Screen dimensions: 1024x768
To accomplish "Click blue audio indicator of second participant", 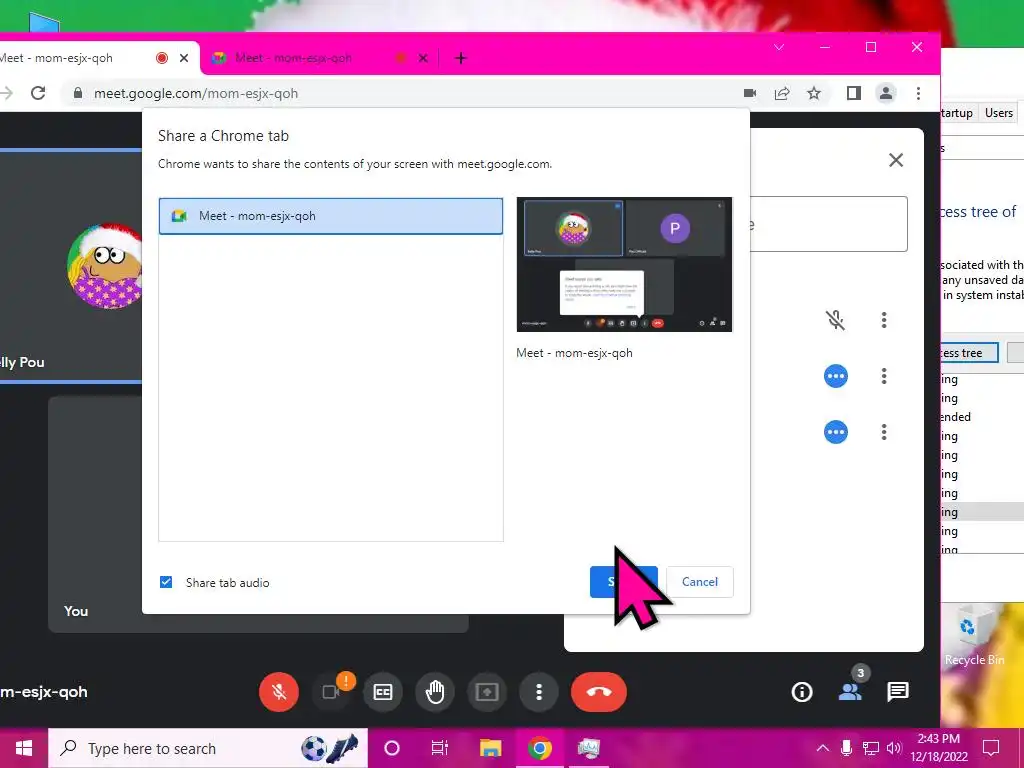I will [836, 376].
